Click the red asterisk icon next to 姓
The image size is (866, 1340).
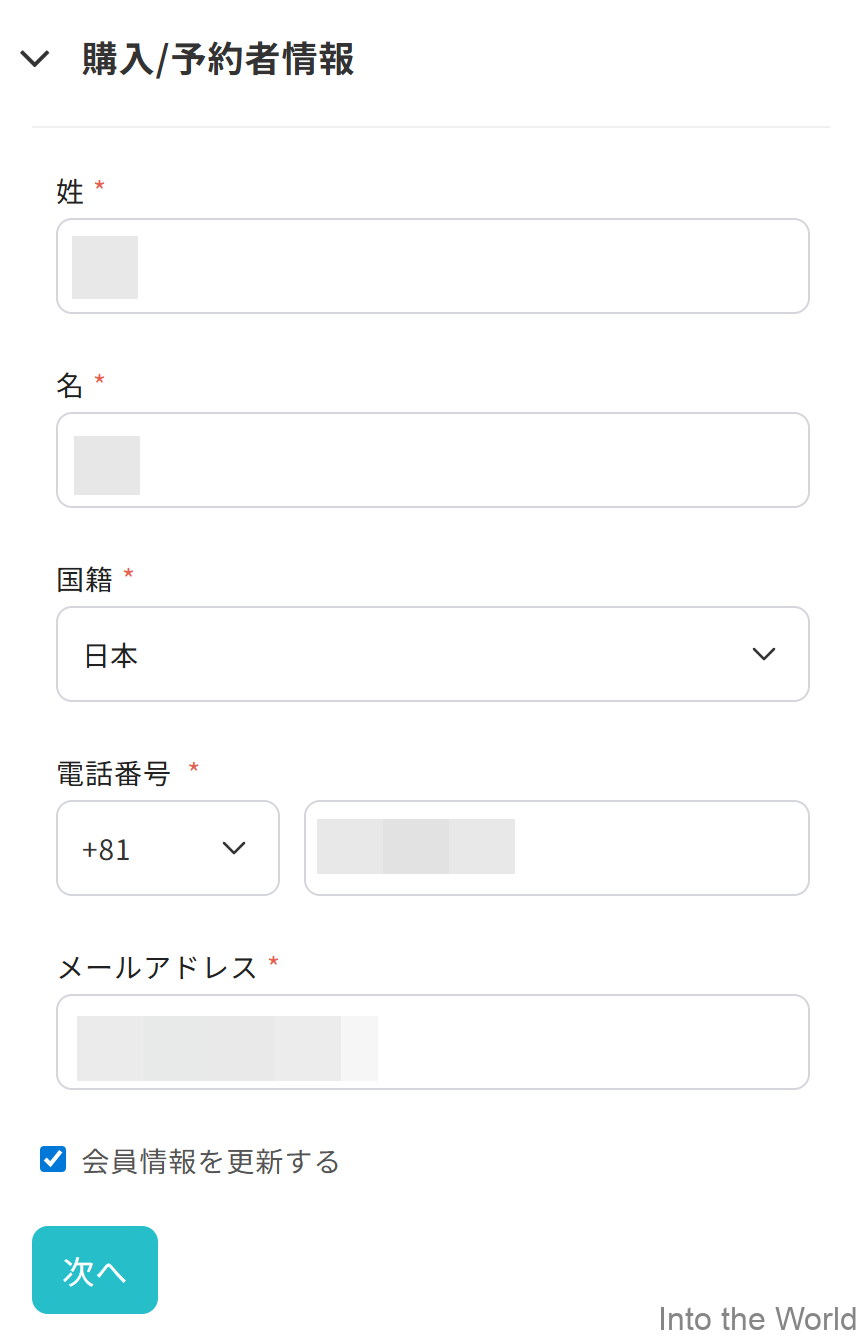click(98, 185)
